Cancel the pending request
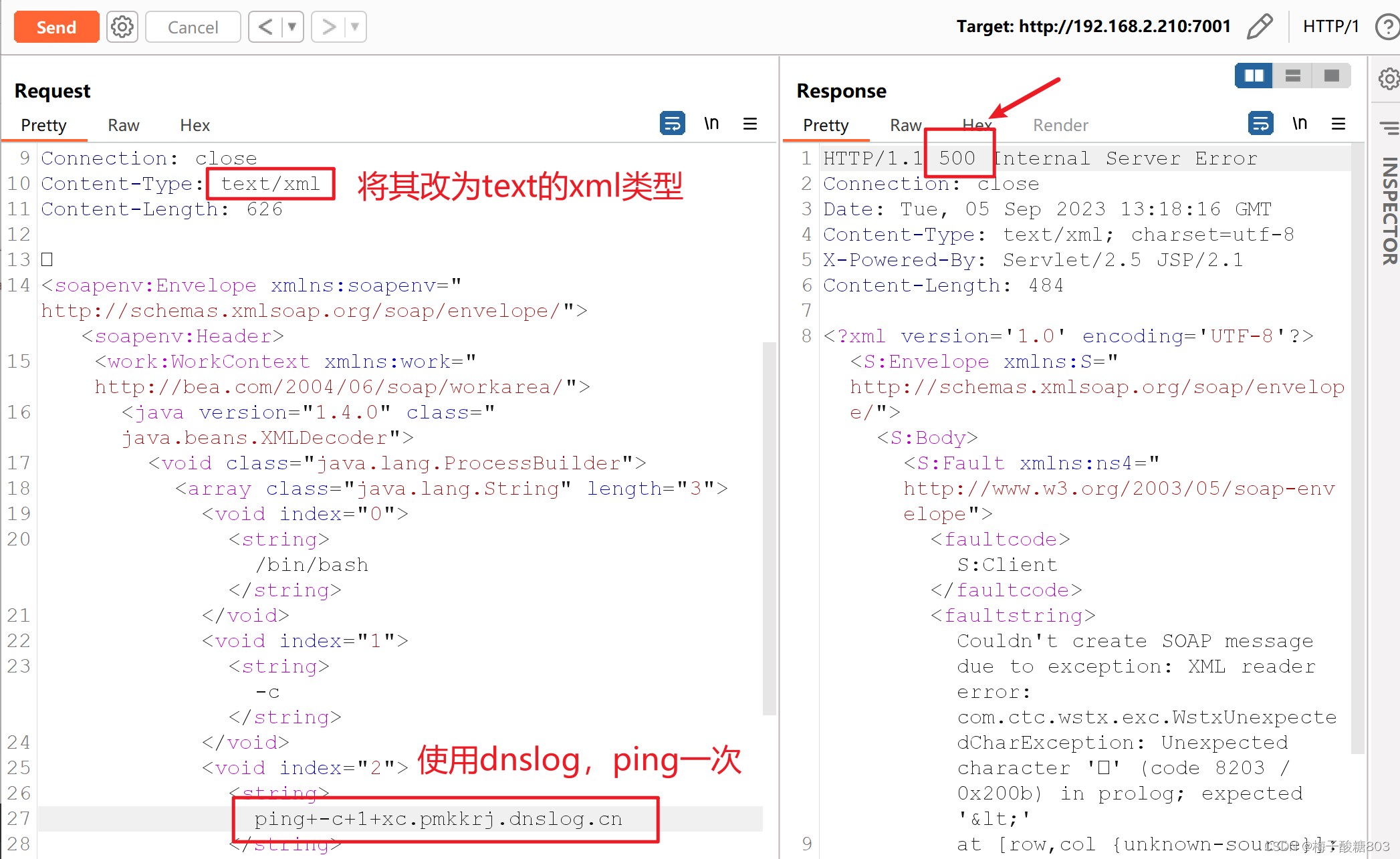This screenshot has height=859, width=1400. point(193,27)
